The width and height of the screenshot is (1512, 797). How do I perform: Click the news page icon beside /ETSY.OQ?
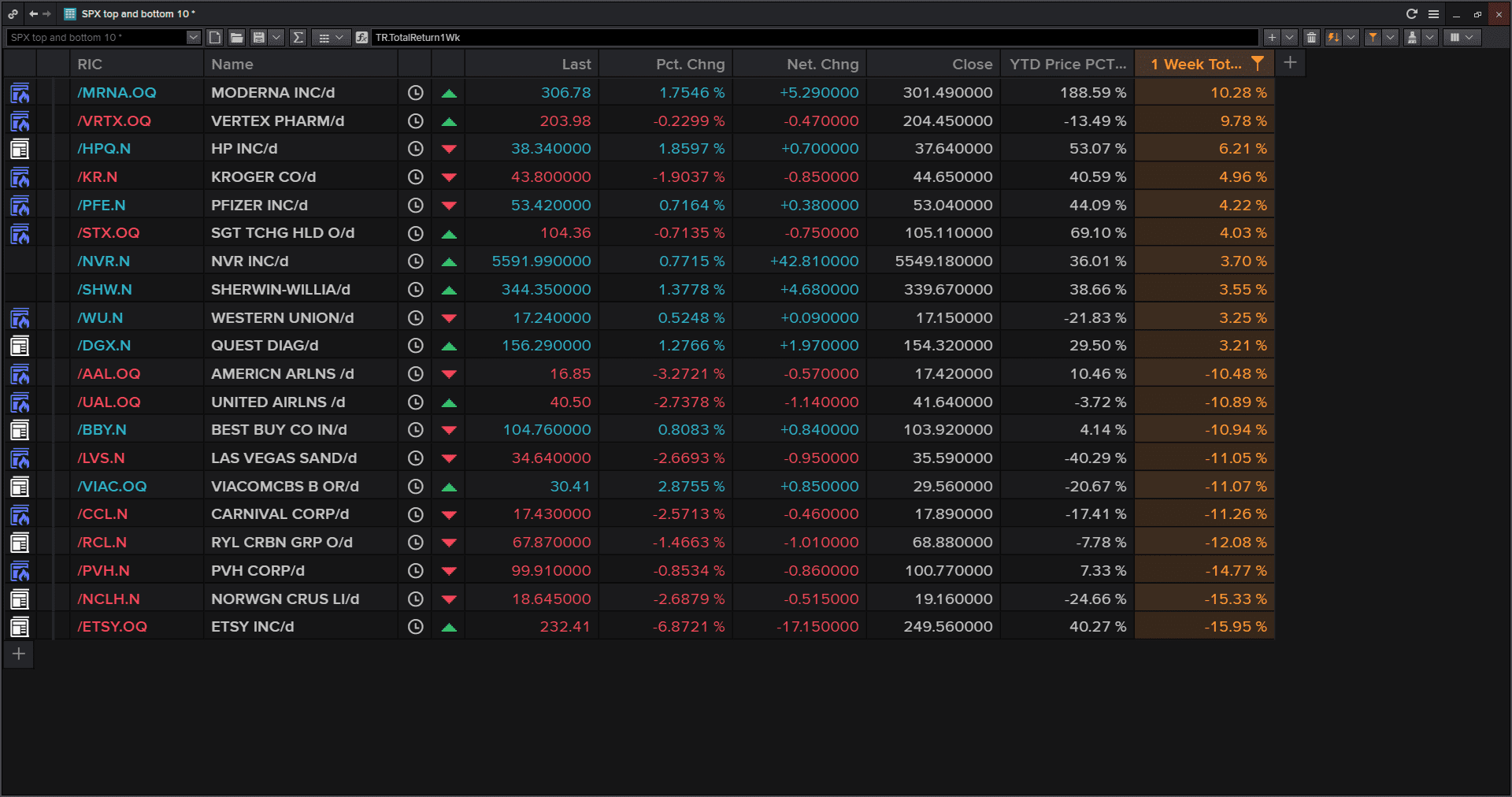[x=20, y=627]
